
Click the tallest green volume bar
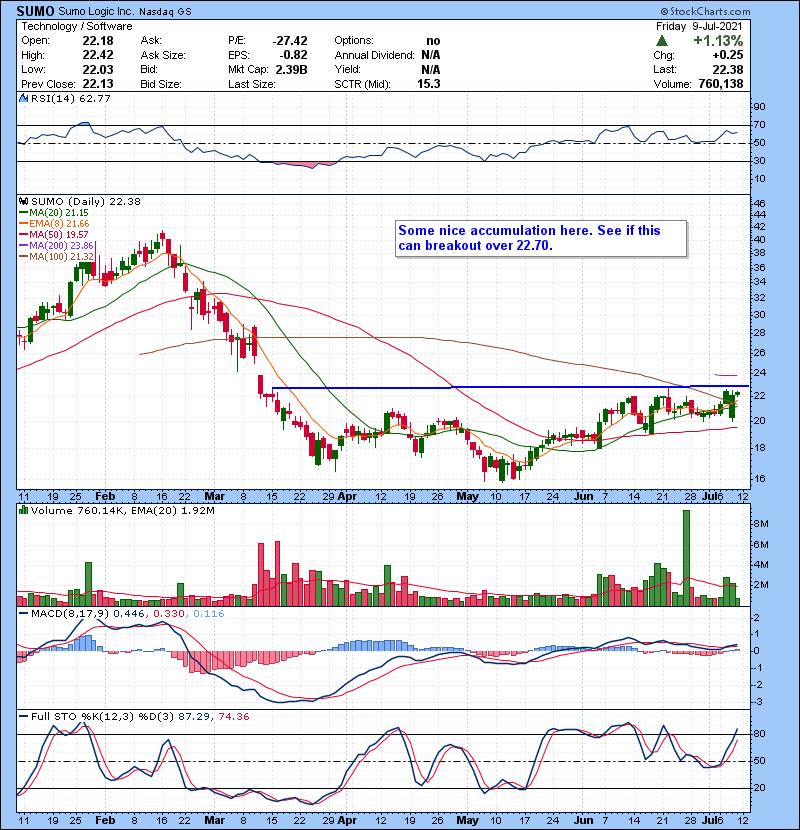click(x=687, y=558)
